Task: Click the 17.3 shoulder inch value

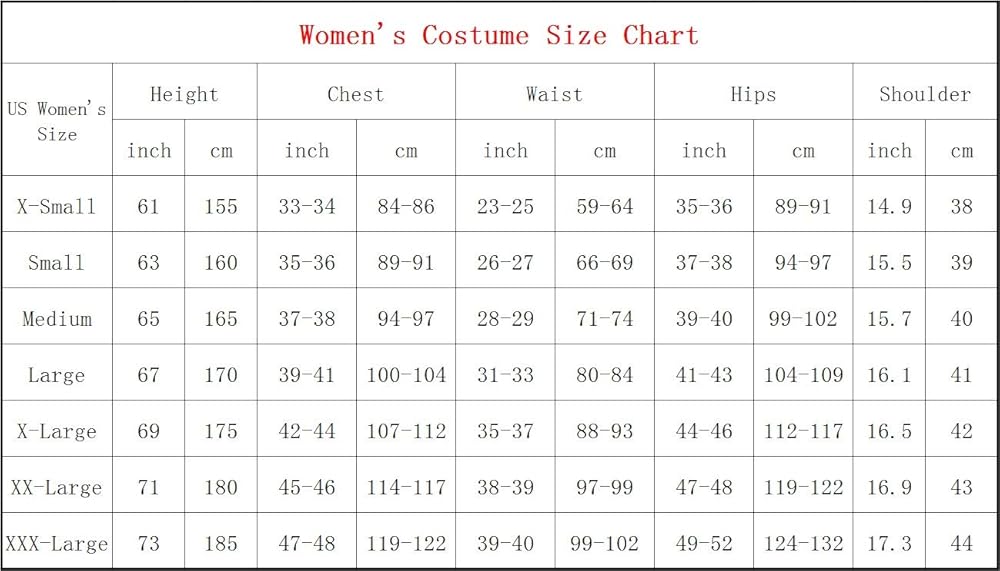Action: coord(889,544)
